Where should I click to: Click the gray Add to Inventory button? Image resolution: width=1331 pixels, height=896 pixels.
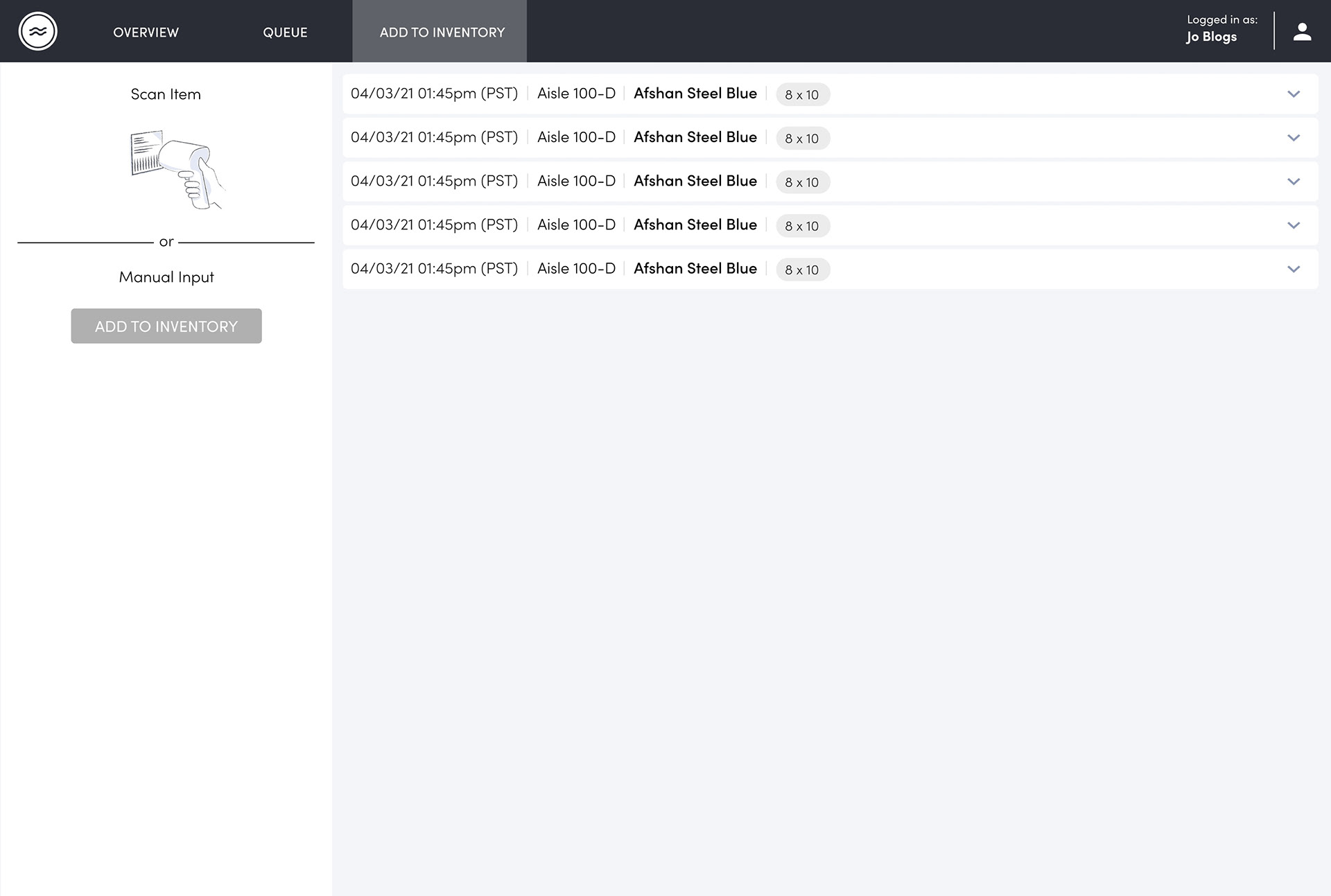pos(166,326)
